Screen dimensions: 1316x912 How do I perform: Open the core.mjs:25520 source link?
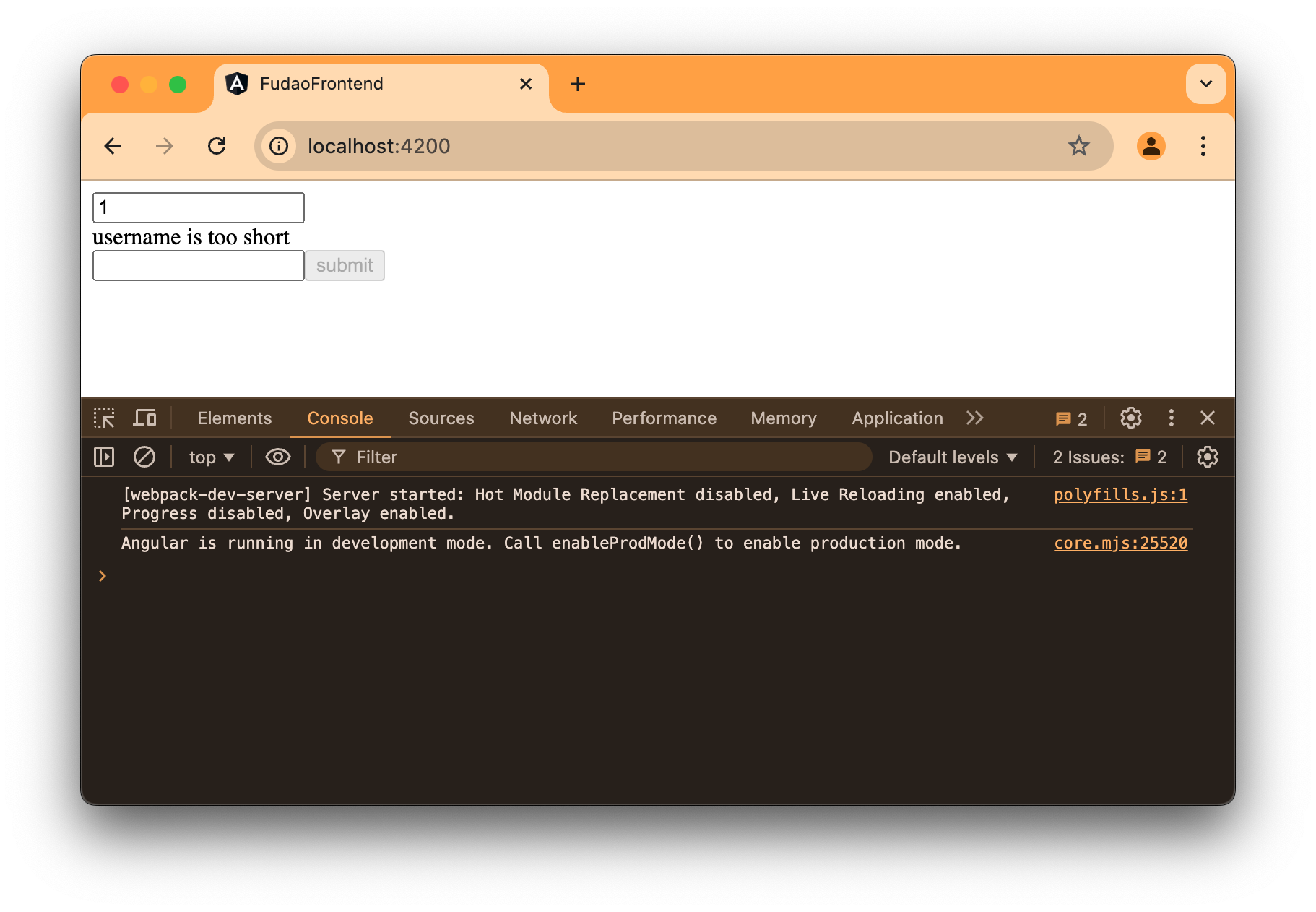1120,543
